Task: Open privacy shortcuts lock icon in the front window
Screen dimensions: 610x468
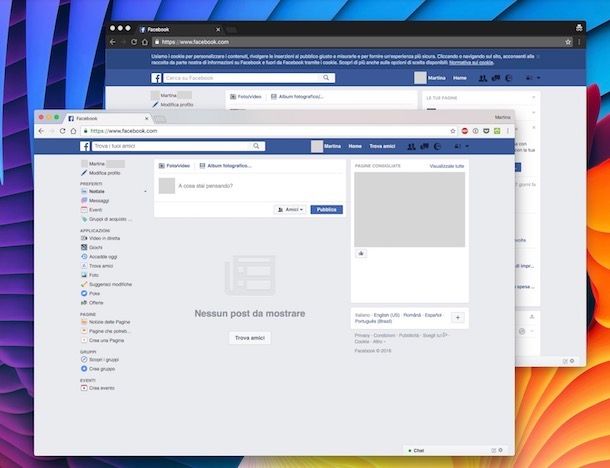Action: (458, 146)
